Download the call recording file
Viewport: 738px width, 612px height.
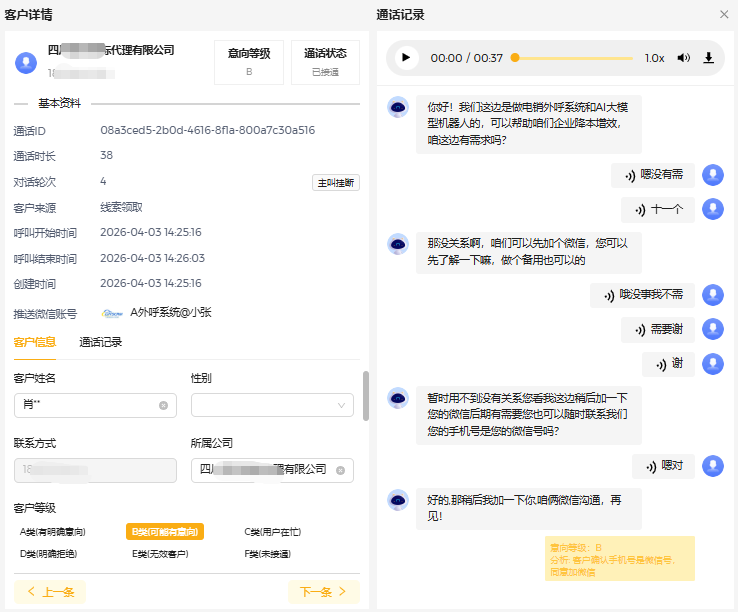709,58
